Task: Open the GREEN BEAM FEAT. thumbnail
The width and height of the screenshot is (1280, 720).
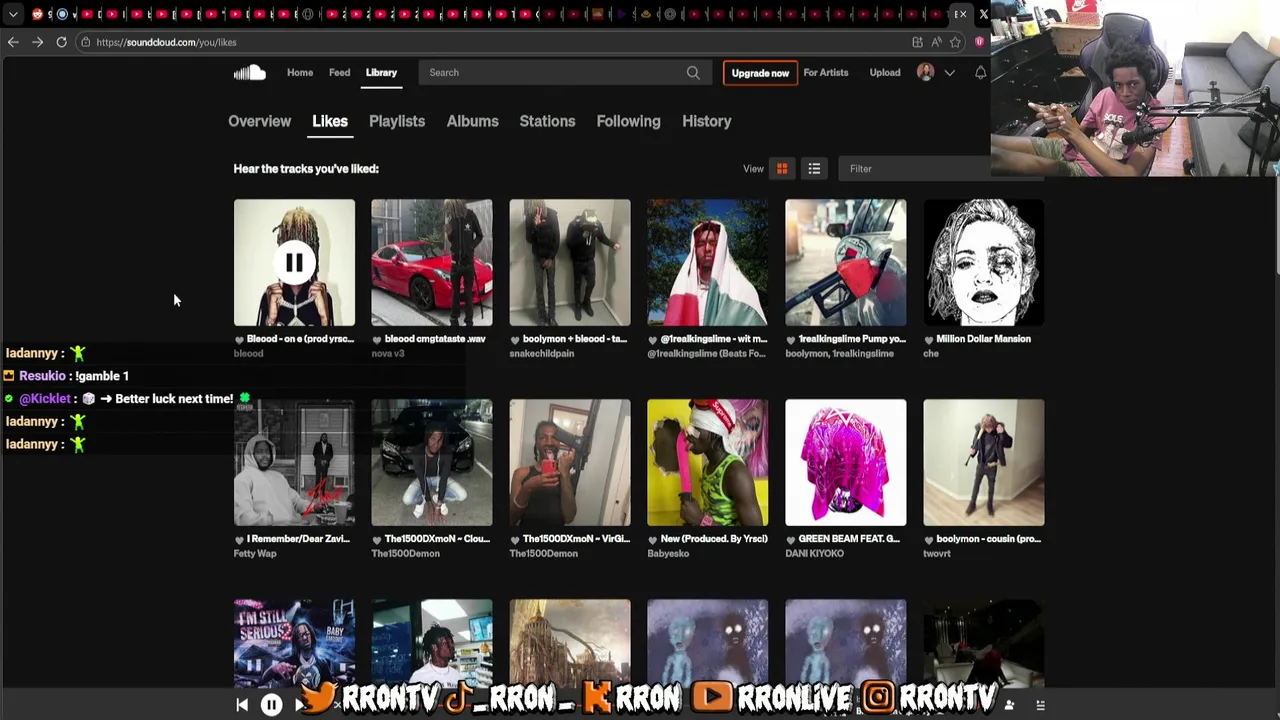Action: click(846, 463)
